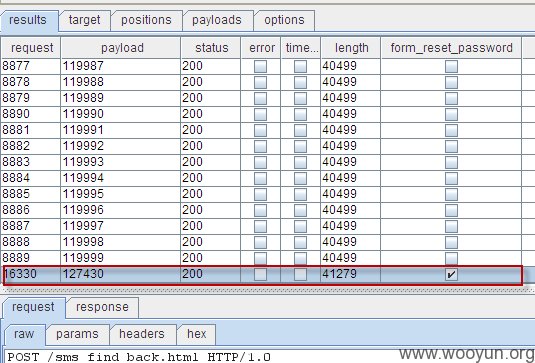
Task: Switch to the response tab
Action: (102, 307)
